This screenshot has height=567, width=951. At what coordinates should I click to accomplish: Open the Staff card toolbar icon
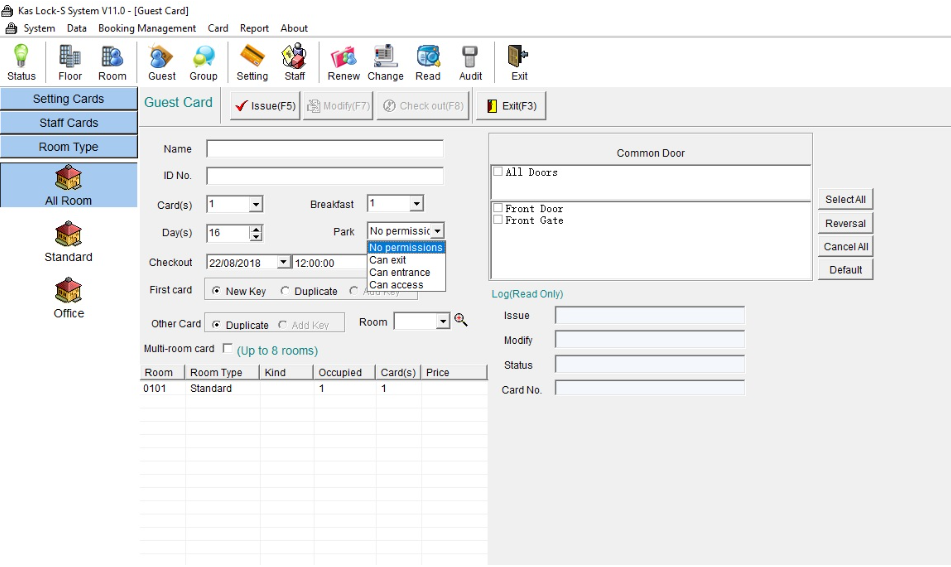294,62
